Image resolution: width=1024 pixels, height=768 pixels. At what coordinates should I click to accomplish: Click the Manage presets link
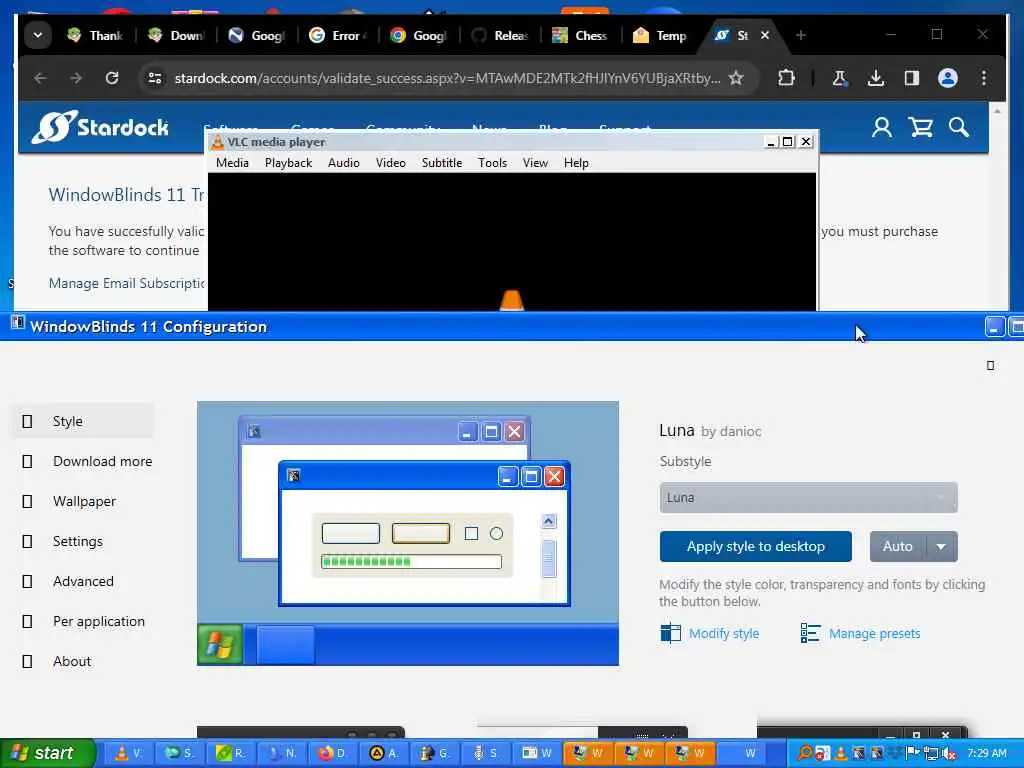[x=874, y=633]
